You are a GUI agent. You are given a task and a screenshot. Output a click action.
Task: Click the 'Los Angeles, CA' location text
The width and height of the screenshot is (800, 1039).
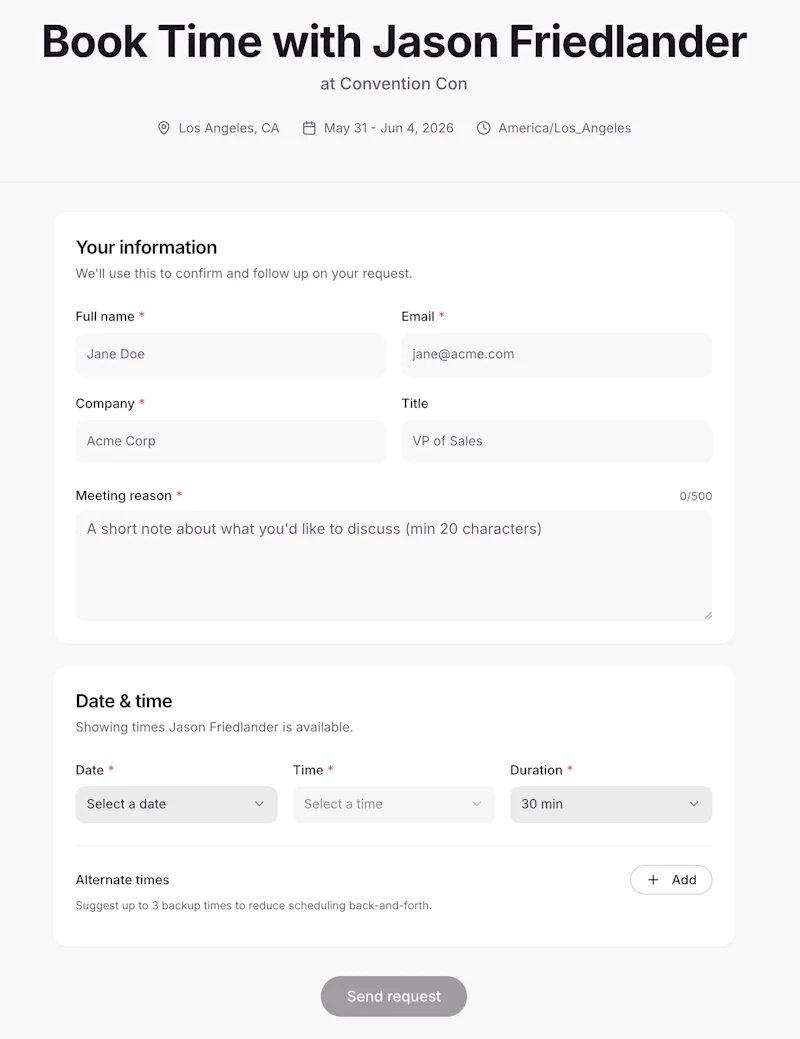click(x=229, y=128)
